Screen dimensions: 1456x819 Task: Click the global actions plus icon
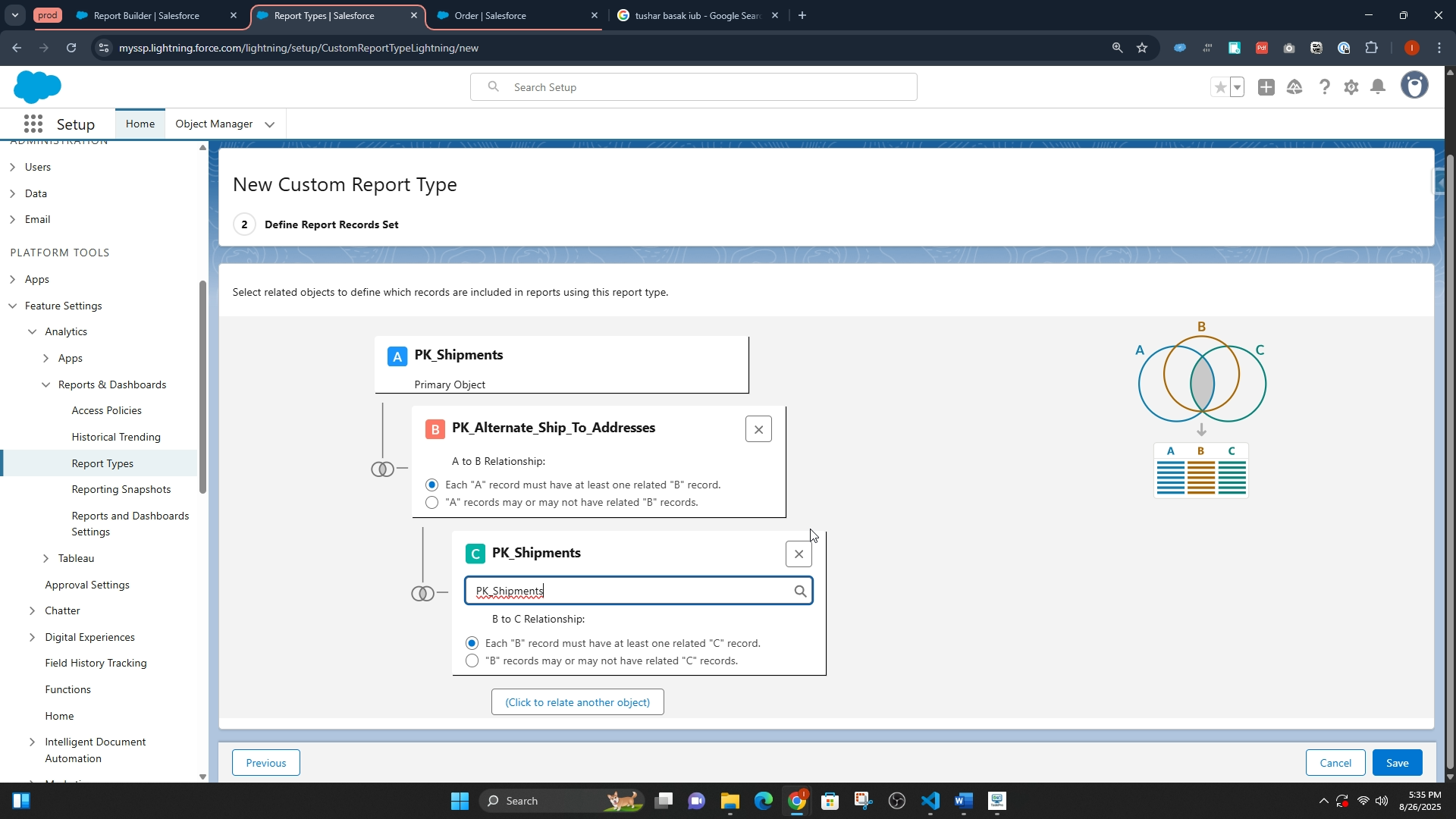coord(1266,88)
